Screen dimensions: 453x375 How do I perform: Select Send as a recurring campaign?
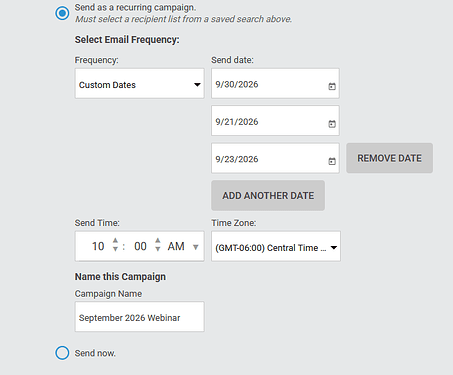(62, 13)
